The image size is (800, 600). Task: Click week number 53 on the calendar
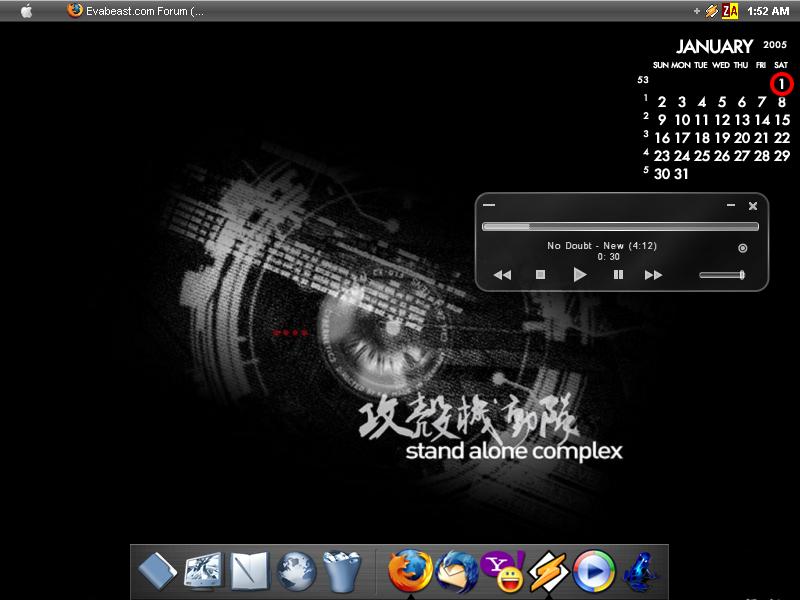[643, 80]
